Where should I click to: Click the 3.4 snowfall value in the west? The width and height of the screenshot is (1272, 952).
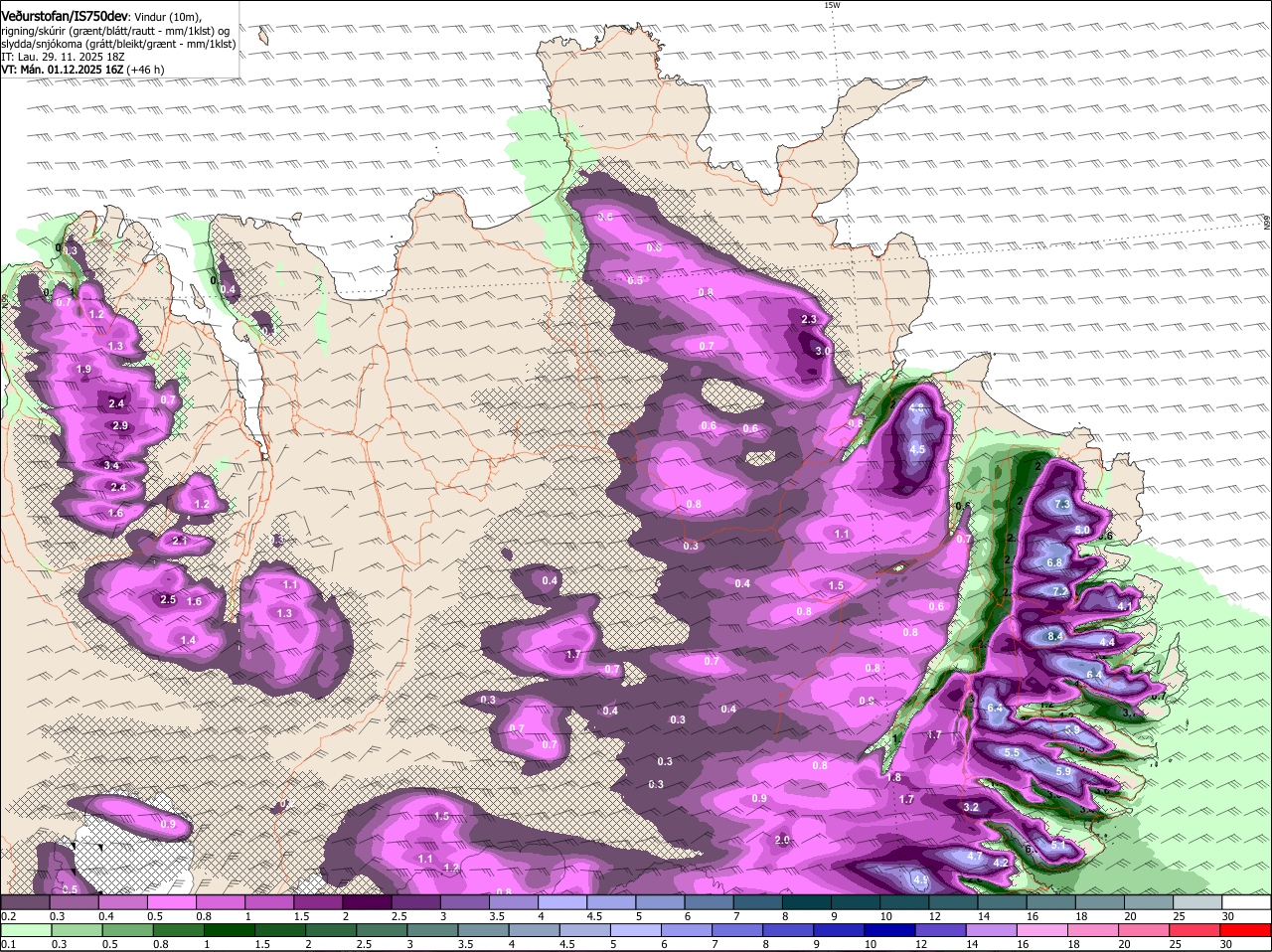click(x=112, y=465)
